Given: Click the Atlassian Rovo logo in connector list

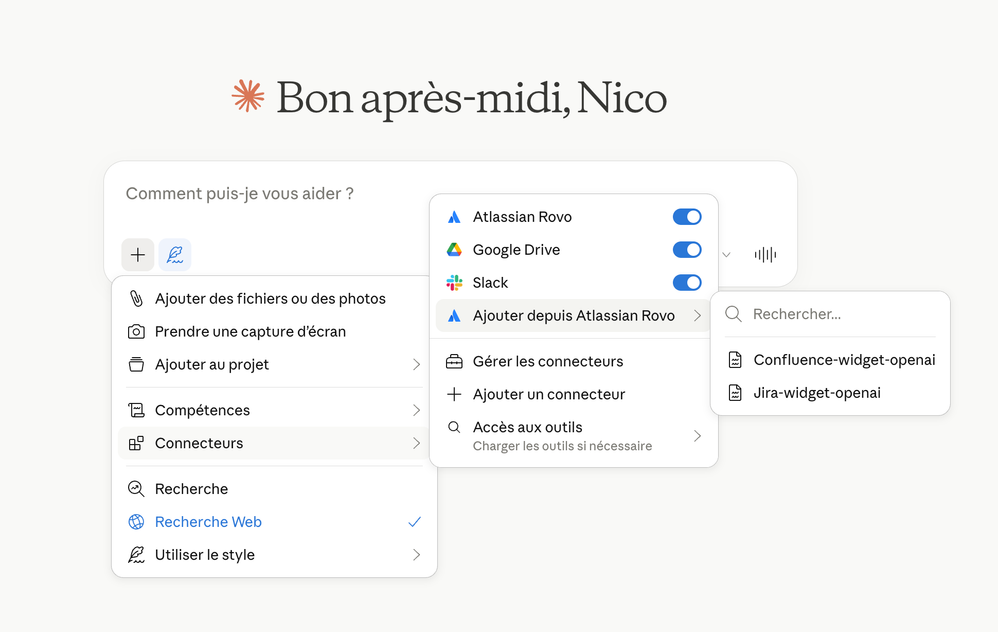Looking at the screenshot, I should point(454,217).
